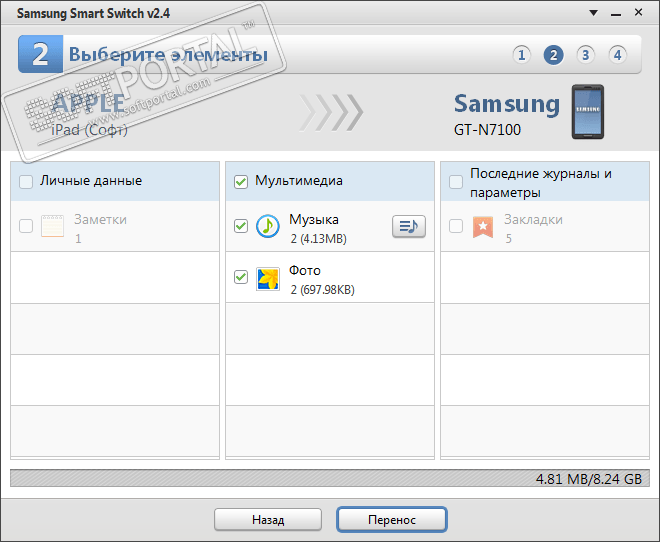Click the 'Выберите элементы' step title

coord(168,55)
